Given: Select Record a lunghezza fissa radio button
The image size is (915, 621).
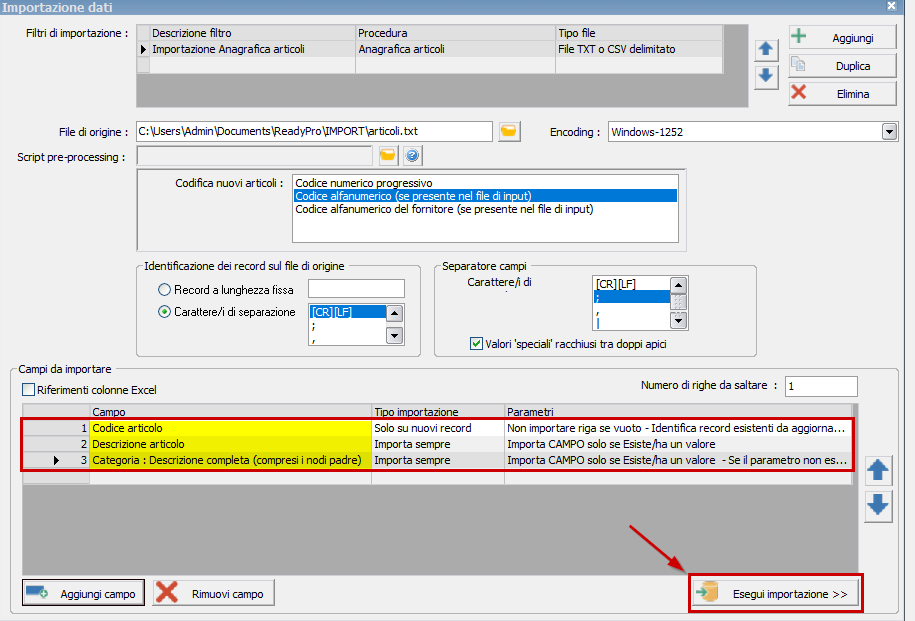Looking at the screenshot, I should click(165, 289).
